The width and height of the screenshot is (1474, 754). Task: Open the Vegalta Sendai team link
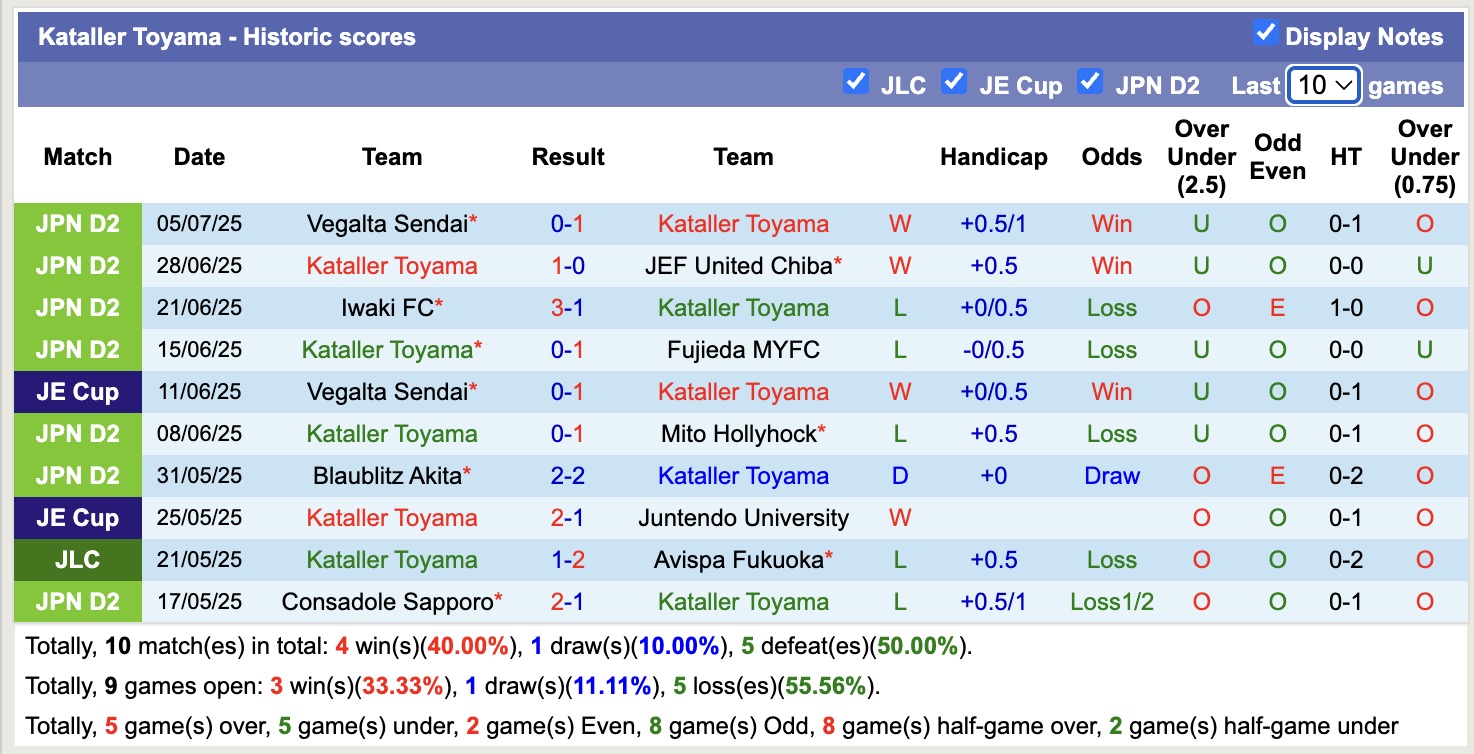(385, 224)
